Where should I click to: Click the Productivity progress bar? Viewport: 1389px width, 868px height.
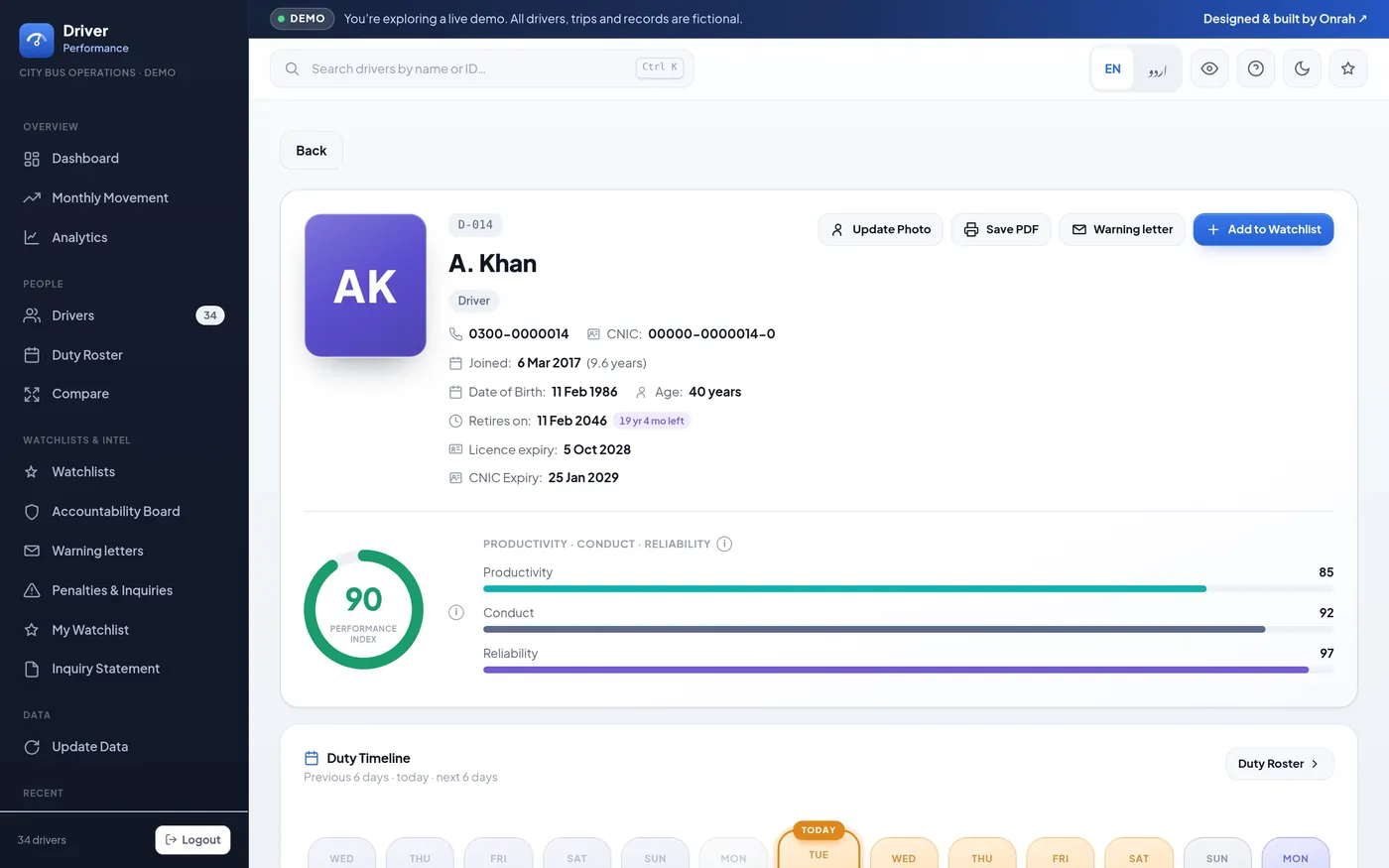click(x=908, y=589)
